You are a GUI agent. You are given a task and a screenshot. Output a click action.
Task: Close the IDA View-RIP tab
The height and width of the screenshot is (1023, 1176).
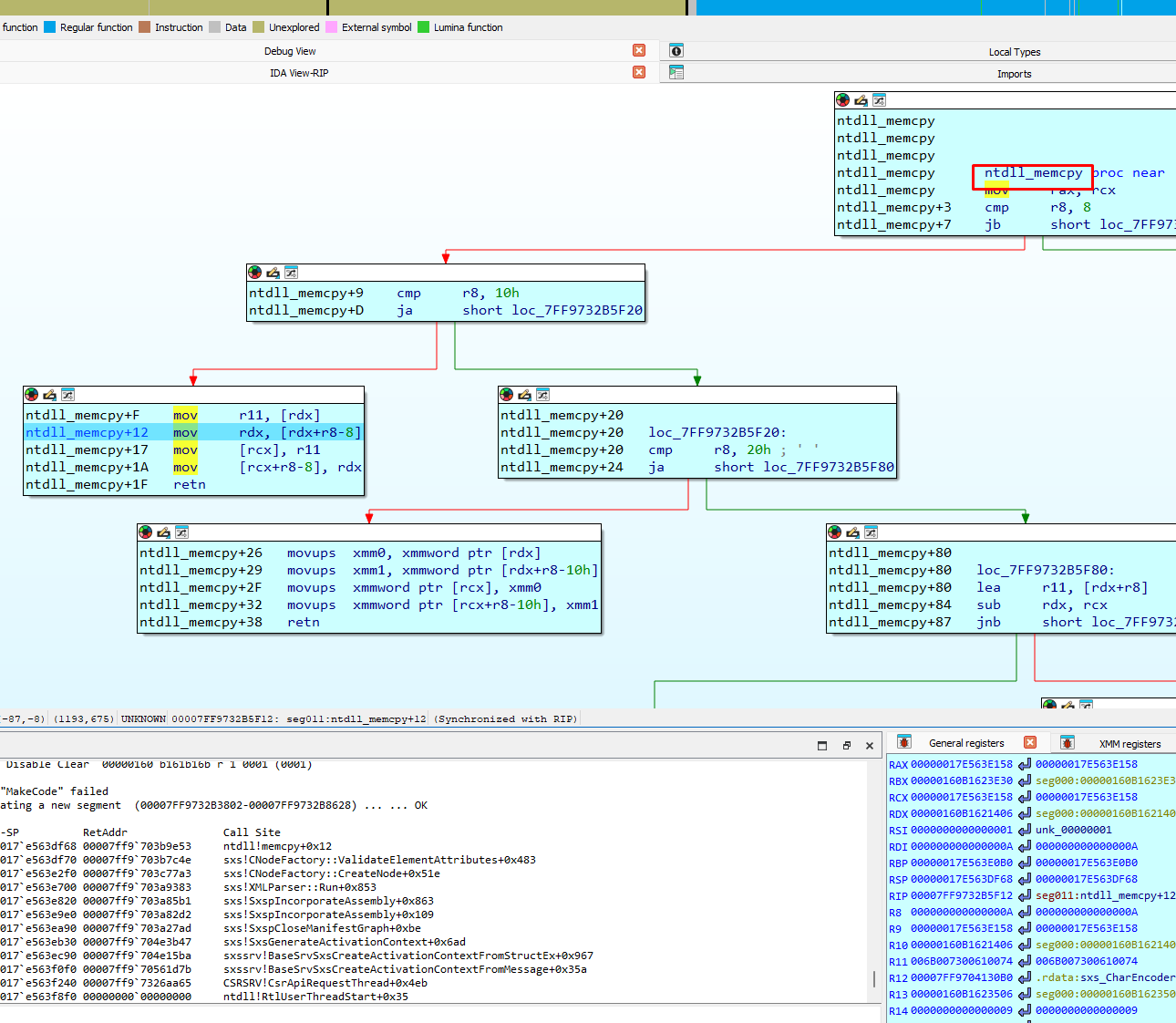[x=639, y=73]
